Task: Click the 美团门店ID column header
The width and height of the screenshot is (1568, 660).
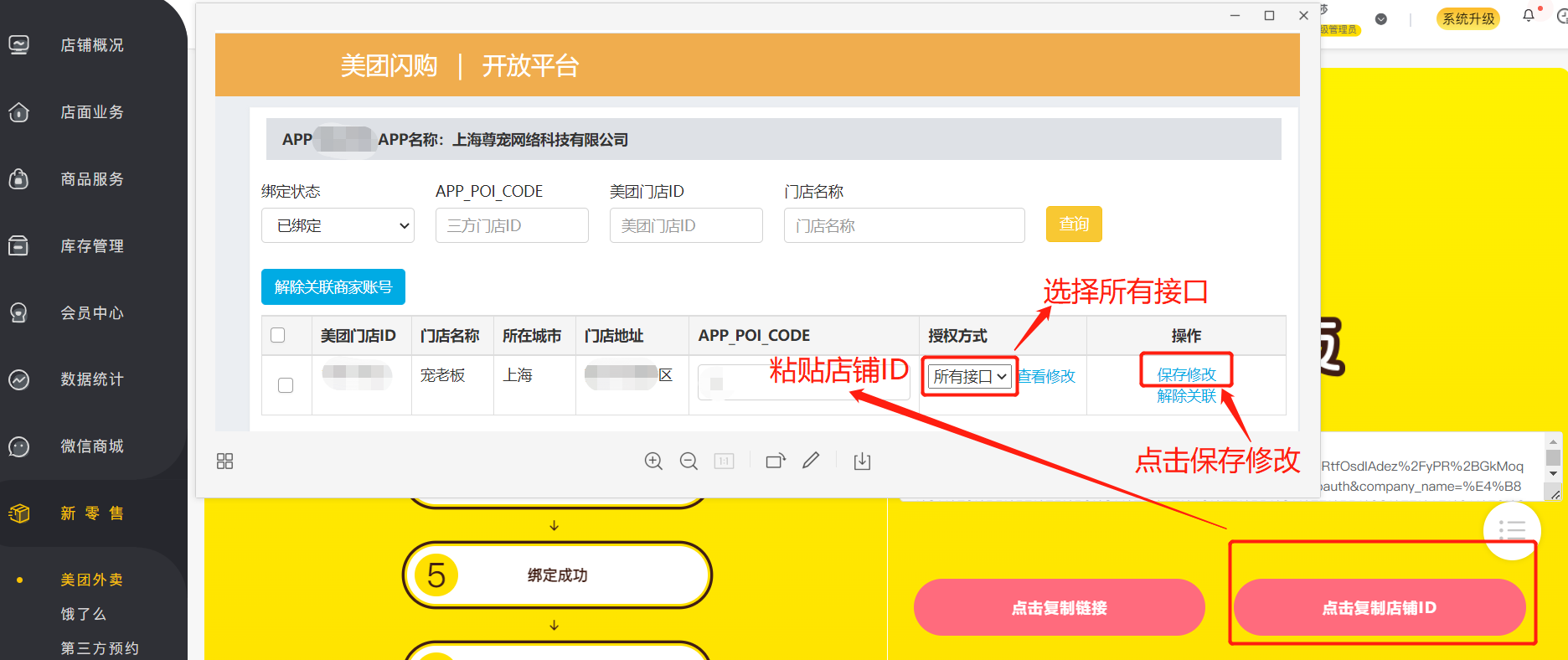Action: click(x=358, y=336)
